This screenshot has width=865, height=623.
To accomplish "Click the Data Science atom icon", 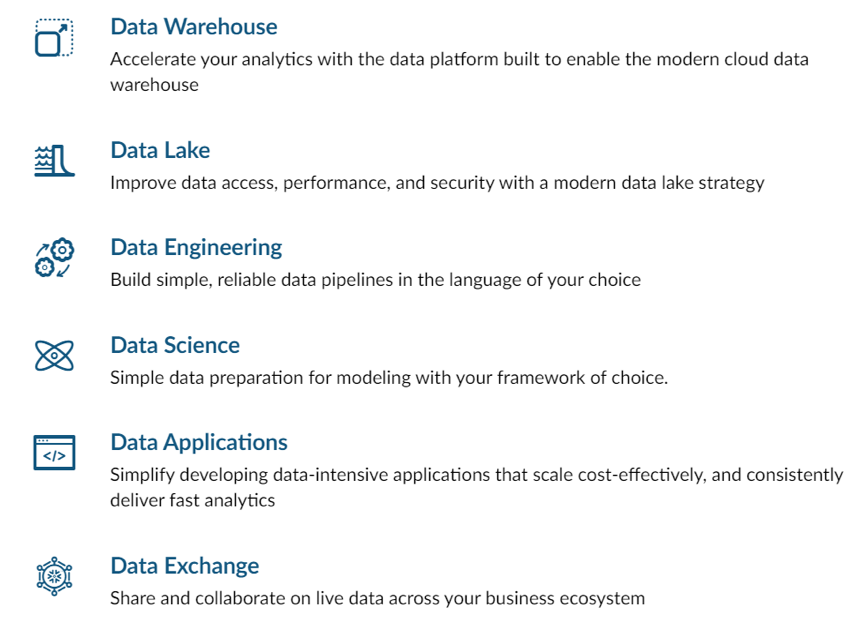I will point(54,355).
